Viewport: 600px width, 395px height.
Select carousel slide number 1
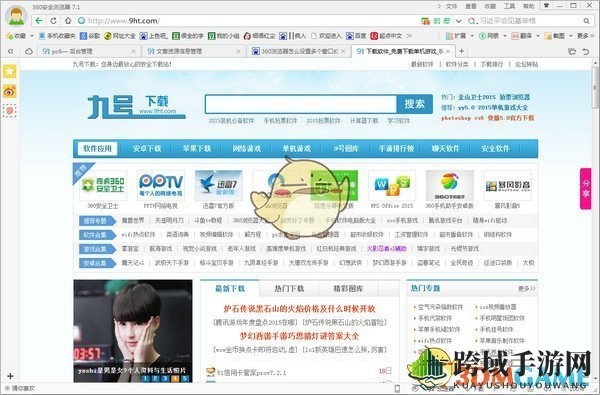coord(145,378)
